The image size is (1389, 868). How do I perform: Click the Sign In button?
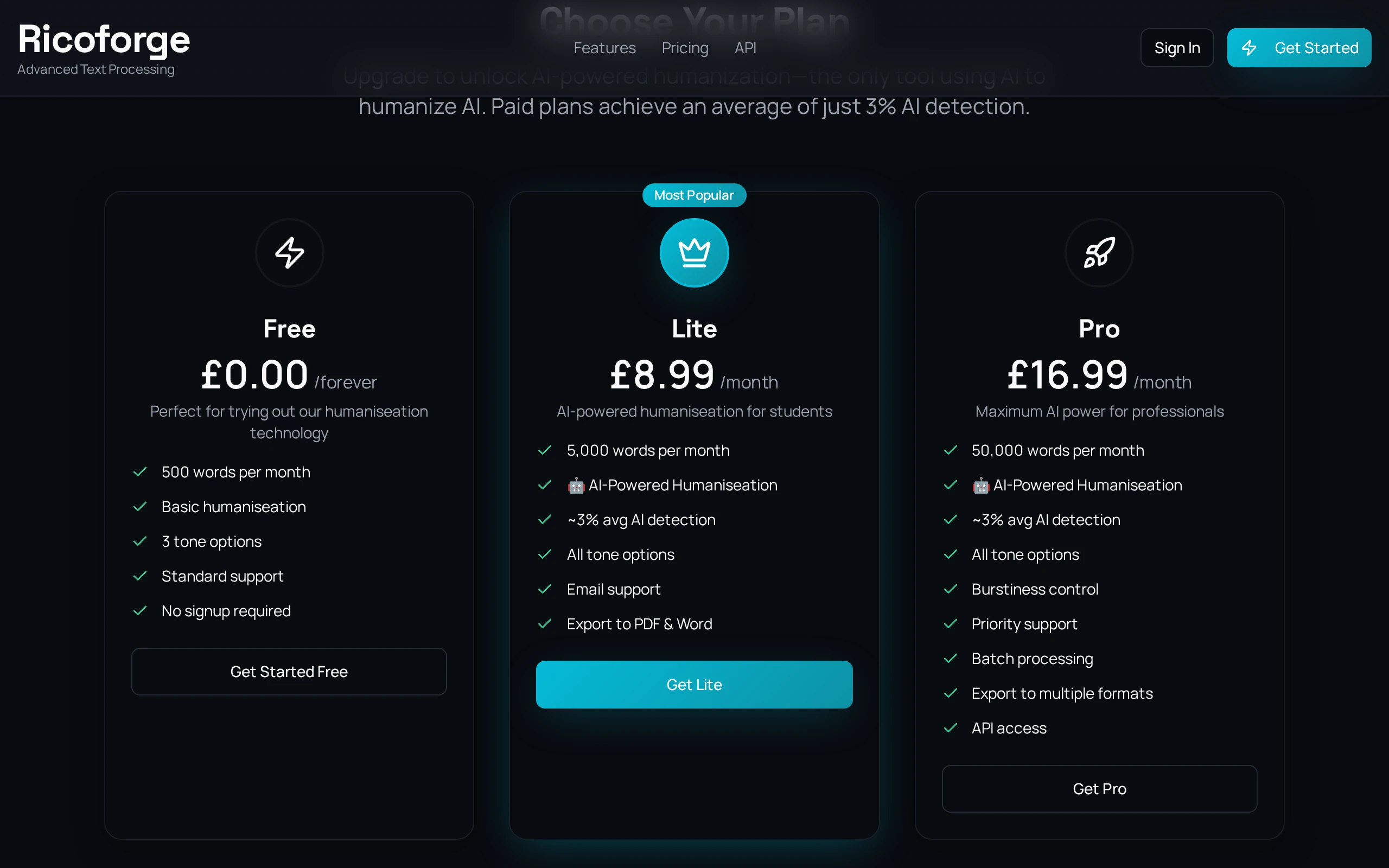[1177, 48]
